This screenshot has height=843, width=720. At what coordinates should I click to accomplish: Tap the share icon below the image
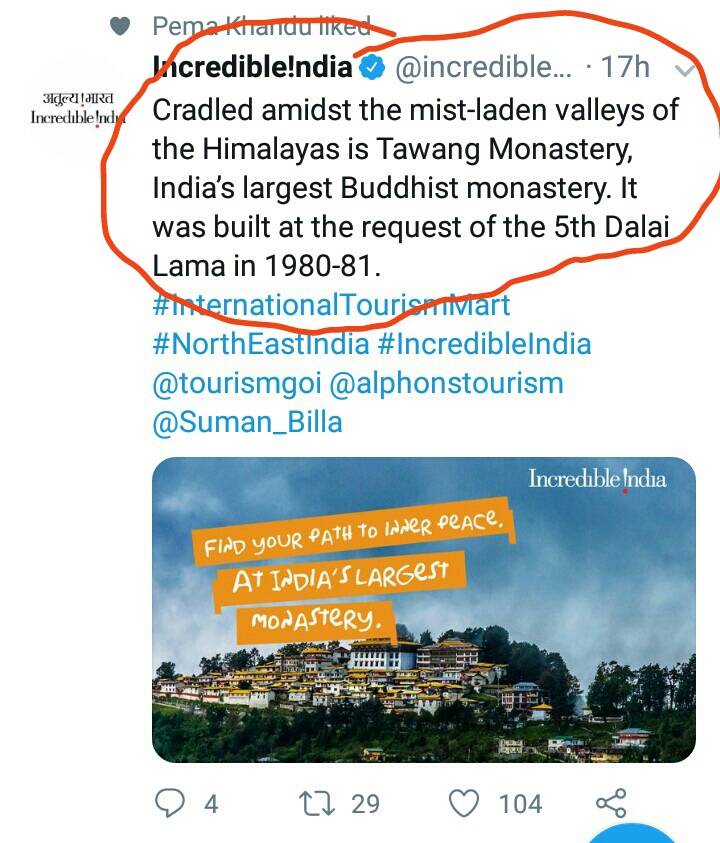[611, 803]
